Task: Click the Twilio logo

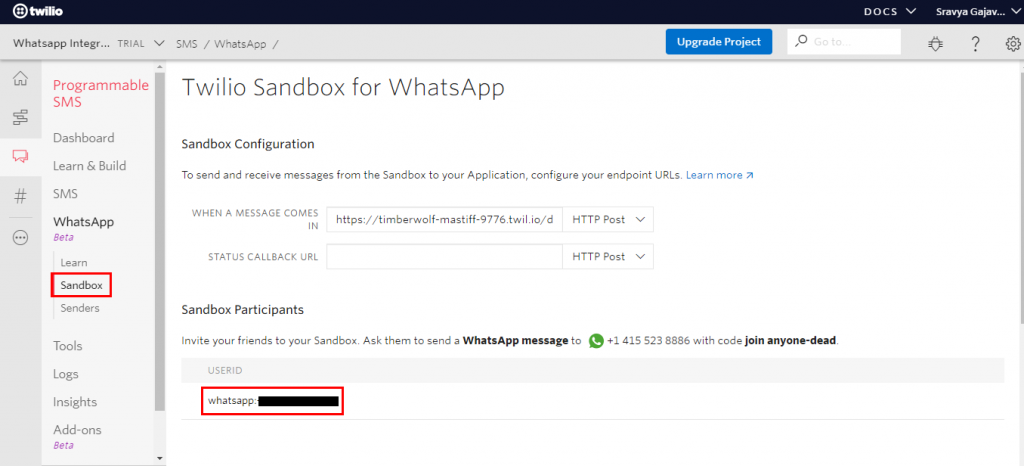Action: click(x=38, y=11)
